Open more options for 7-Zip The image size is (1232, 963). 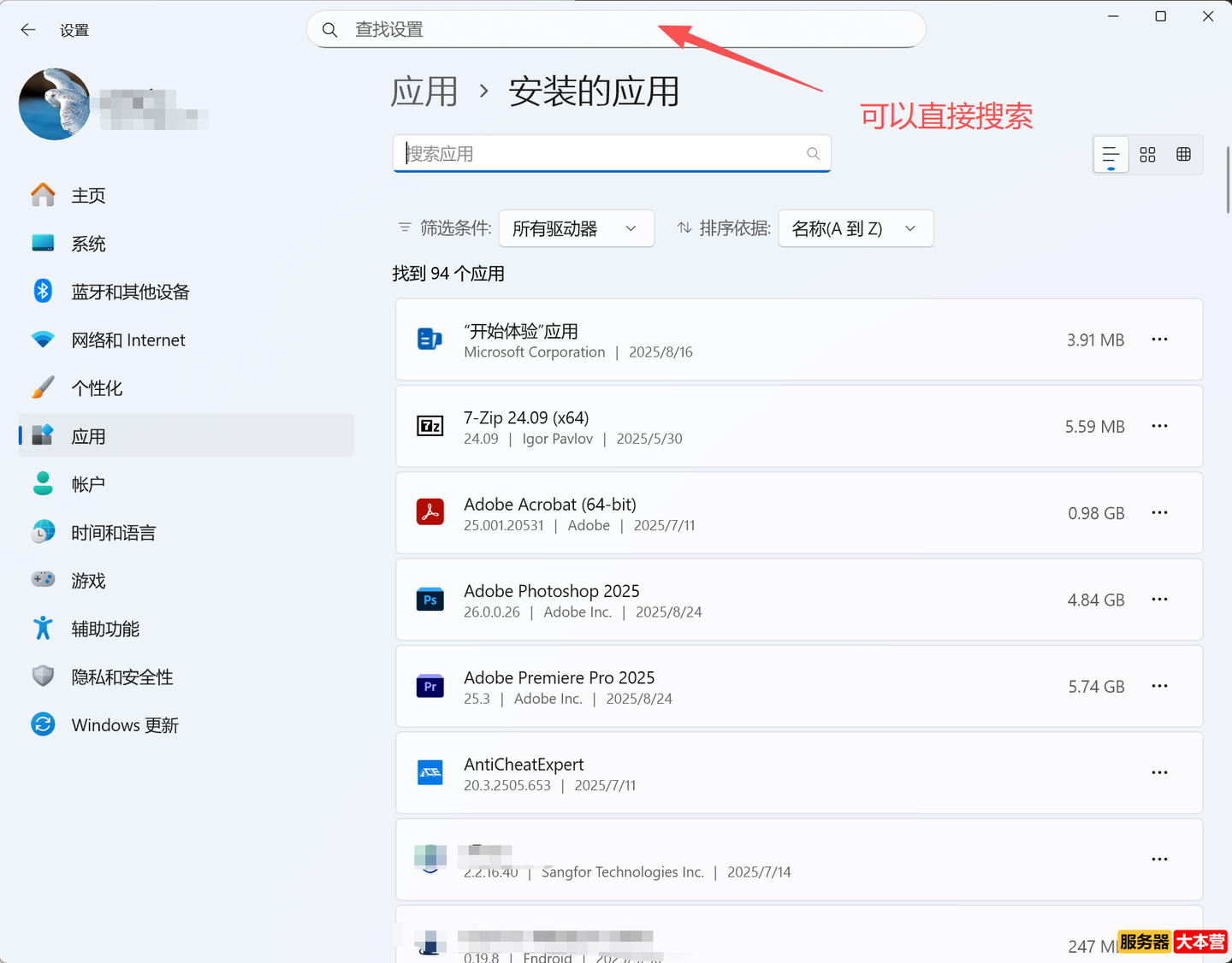pyautogui.click(x=1159, y=425)
